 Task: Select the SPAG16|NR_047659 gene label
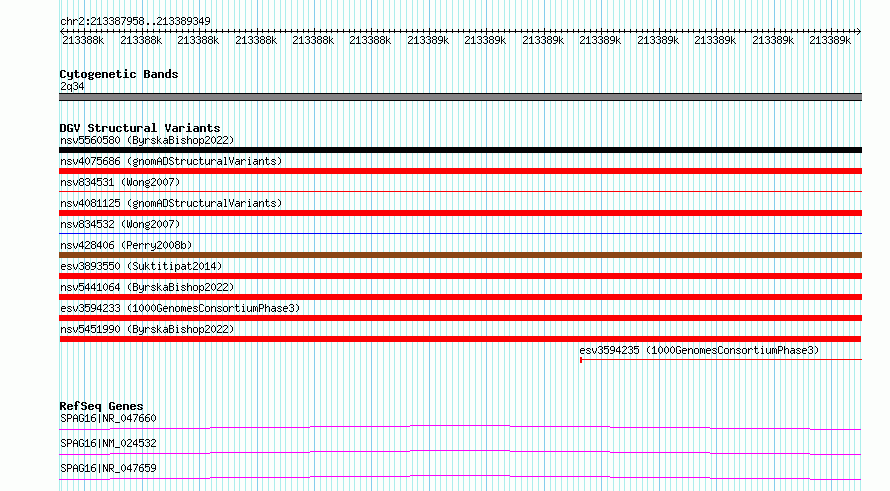tap(108, 468)
